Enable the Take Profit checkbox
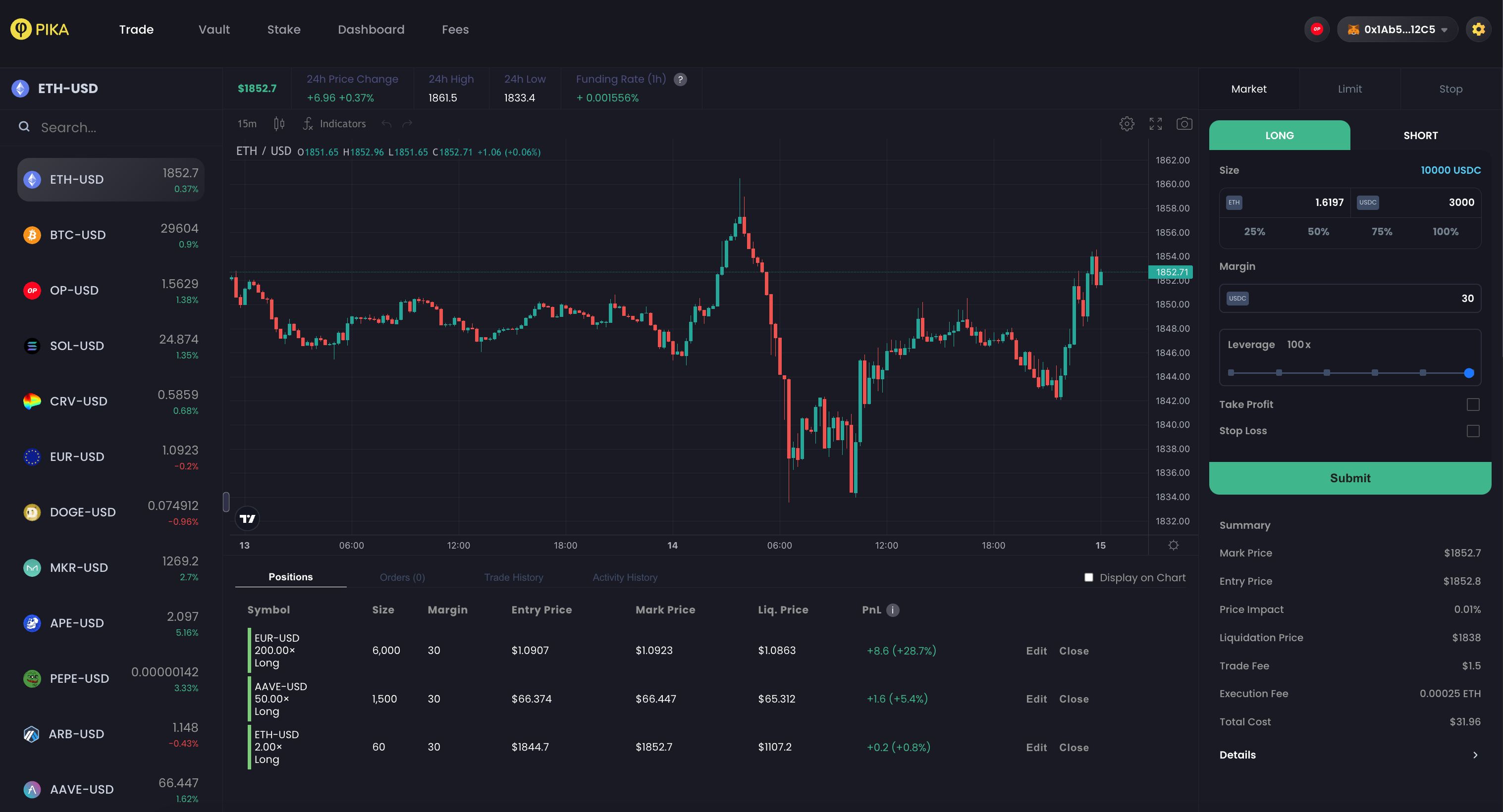The height and width of the screenshot is (812, 1503). point(1473,404)
